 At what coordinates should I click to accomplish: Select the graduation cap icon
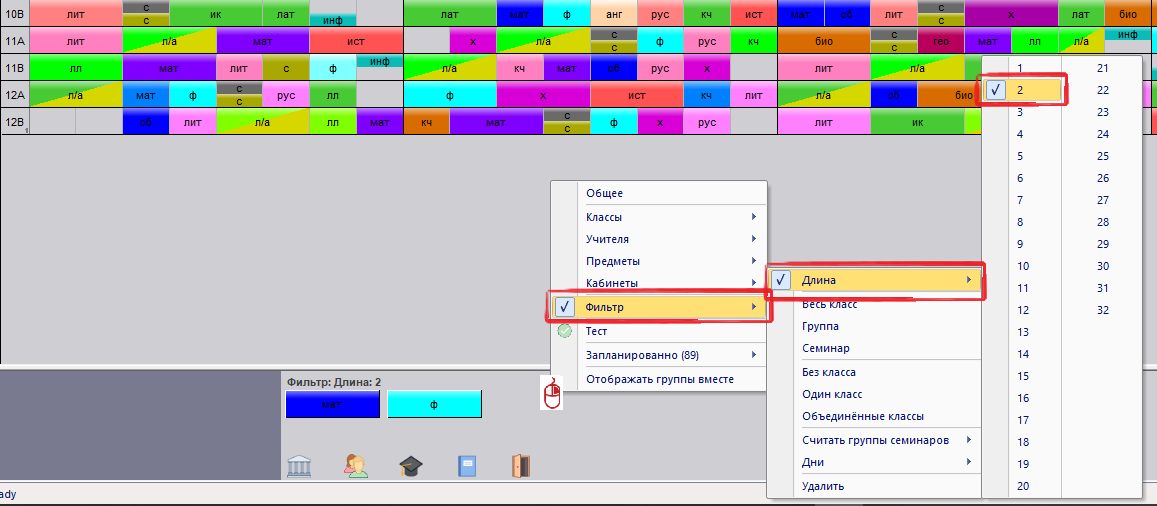(411, 465)
